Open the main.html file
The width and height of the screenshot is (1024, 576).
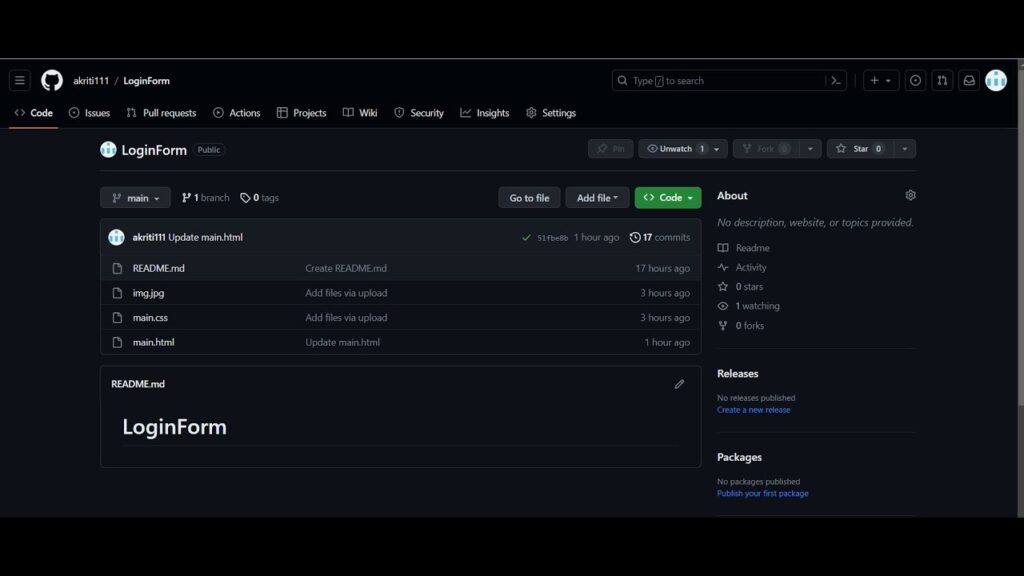tap(153, 342)
